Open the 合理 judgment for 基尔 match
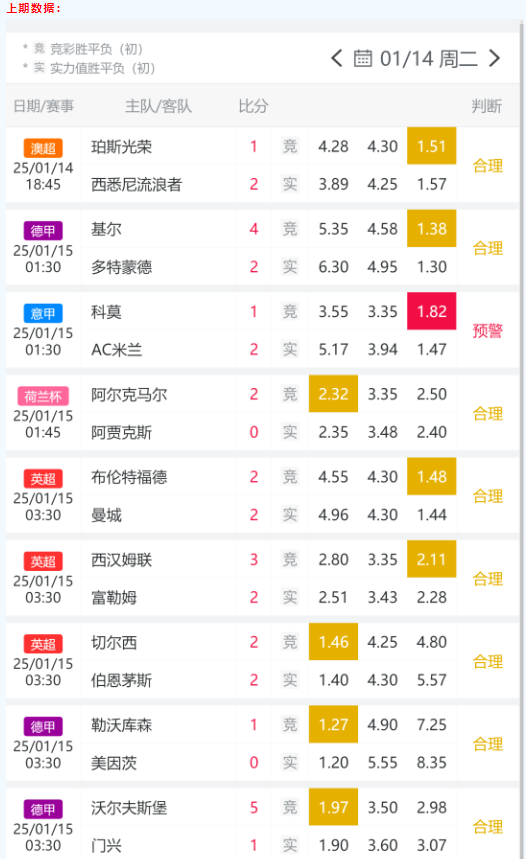Viewport: 526px width, 859px height. tap(488, 248)
